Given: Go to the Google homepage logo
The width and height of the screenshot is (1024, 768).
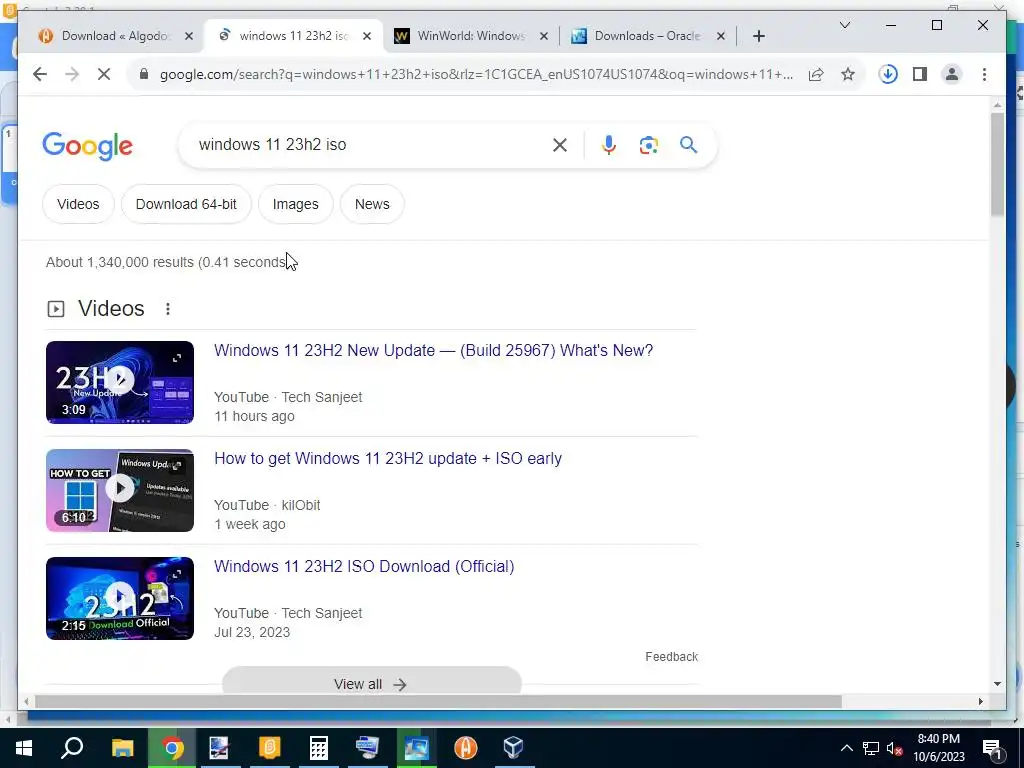Looking at the screenshot, I should 88,146.
